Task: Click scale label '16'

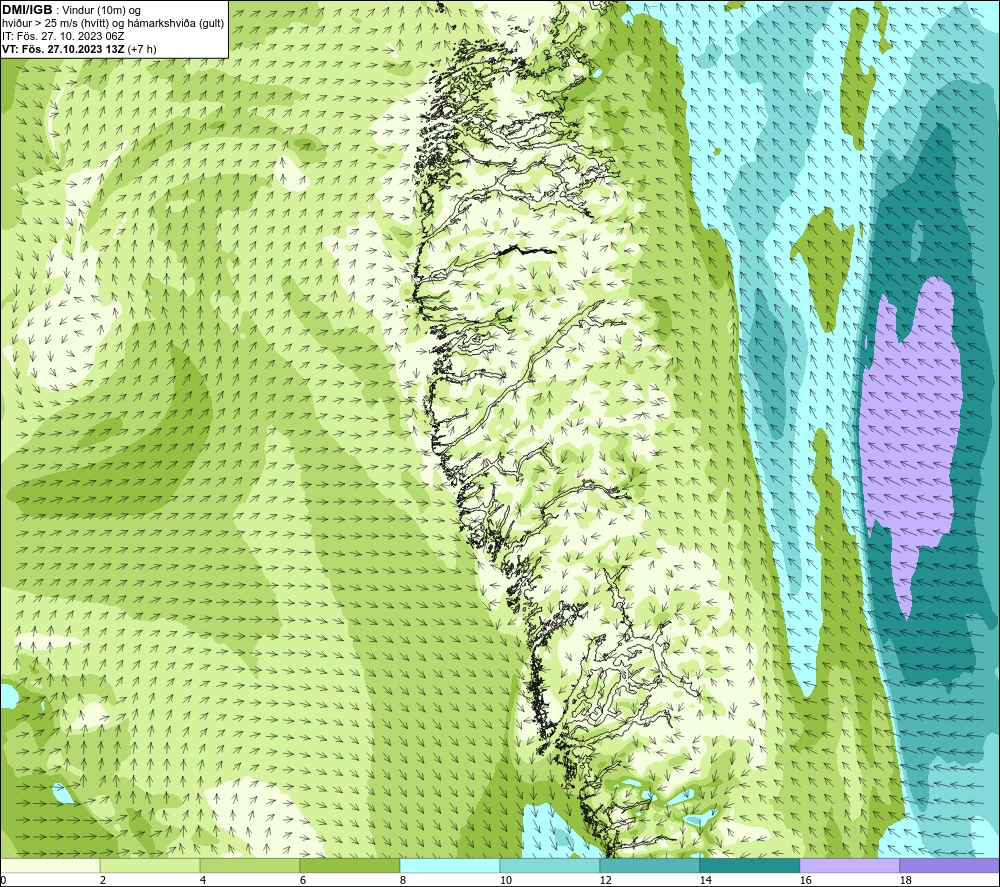Action: (x=805, y=880)
